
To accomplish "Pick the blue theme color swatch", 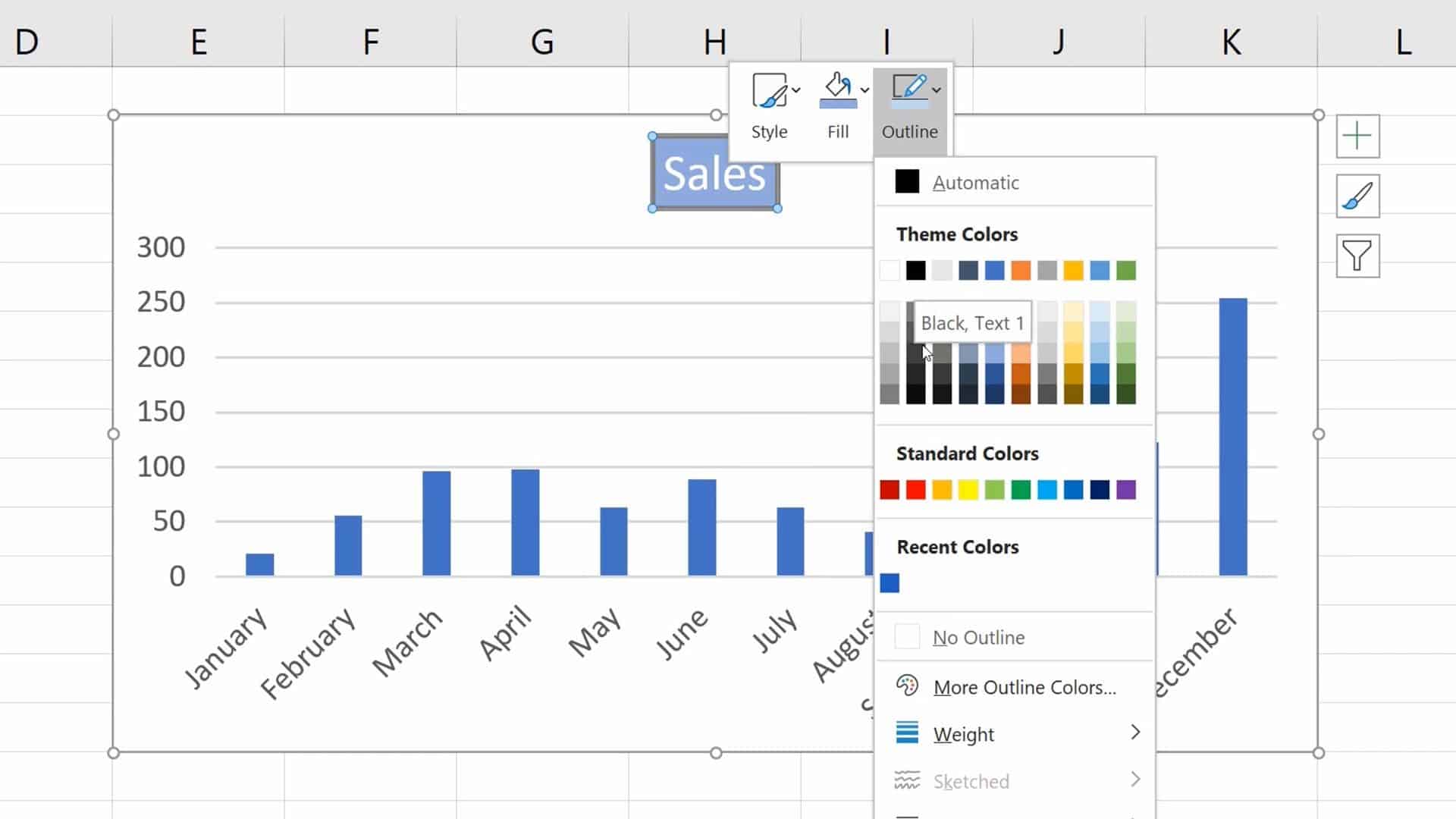I will 995,271.
